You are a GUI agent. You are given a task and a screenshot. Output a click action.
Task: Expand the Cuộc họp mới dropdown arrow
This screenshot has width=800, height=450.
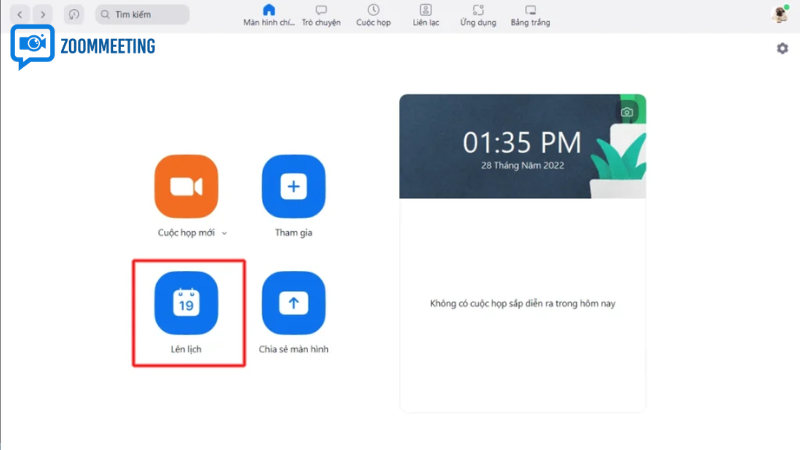(x=224, y=233)
